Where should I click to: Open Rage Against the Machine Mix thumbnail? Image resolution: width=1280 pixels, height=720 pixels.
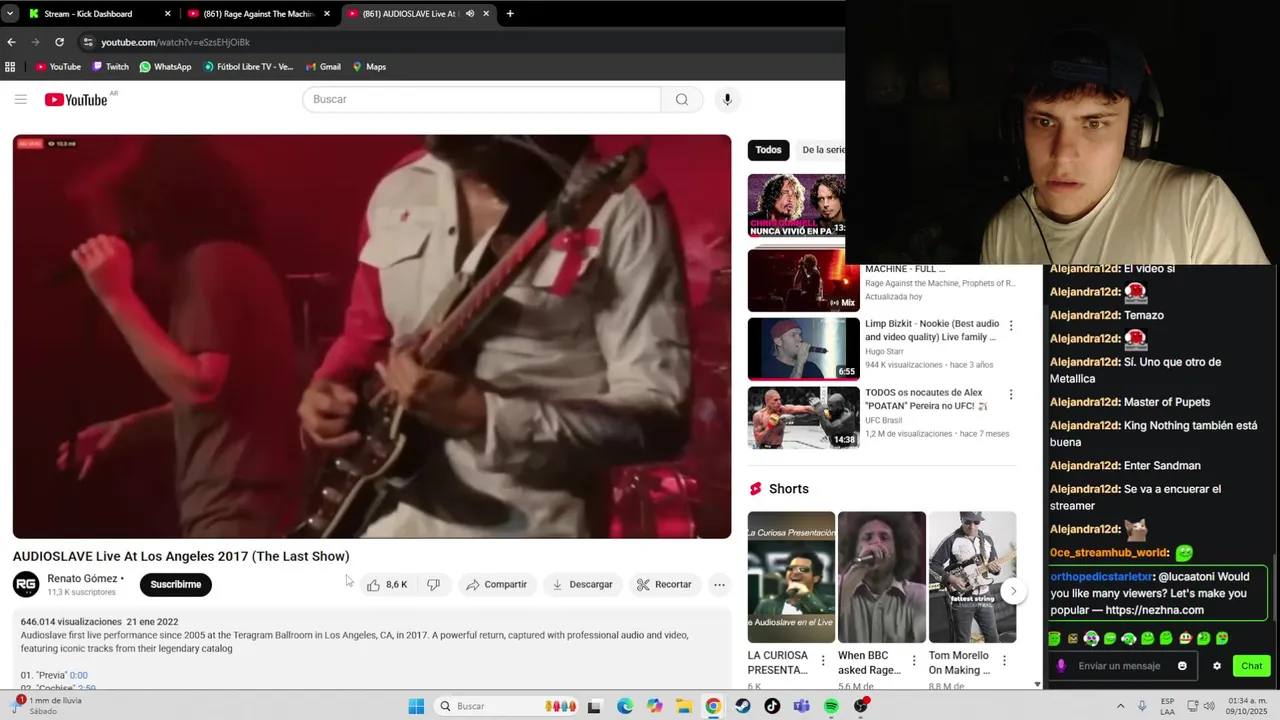coord(803,280)
